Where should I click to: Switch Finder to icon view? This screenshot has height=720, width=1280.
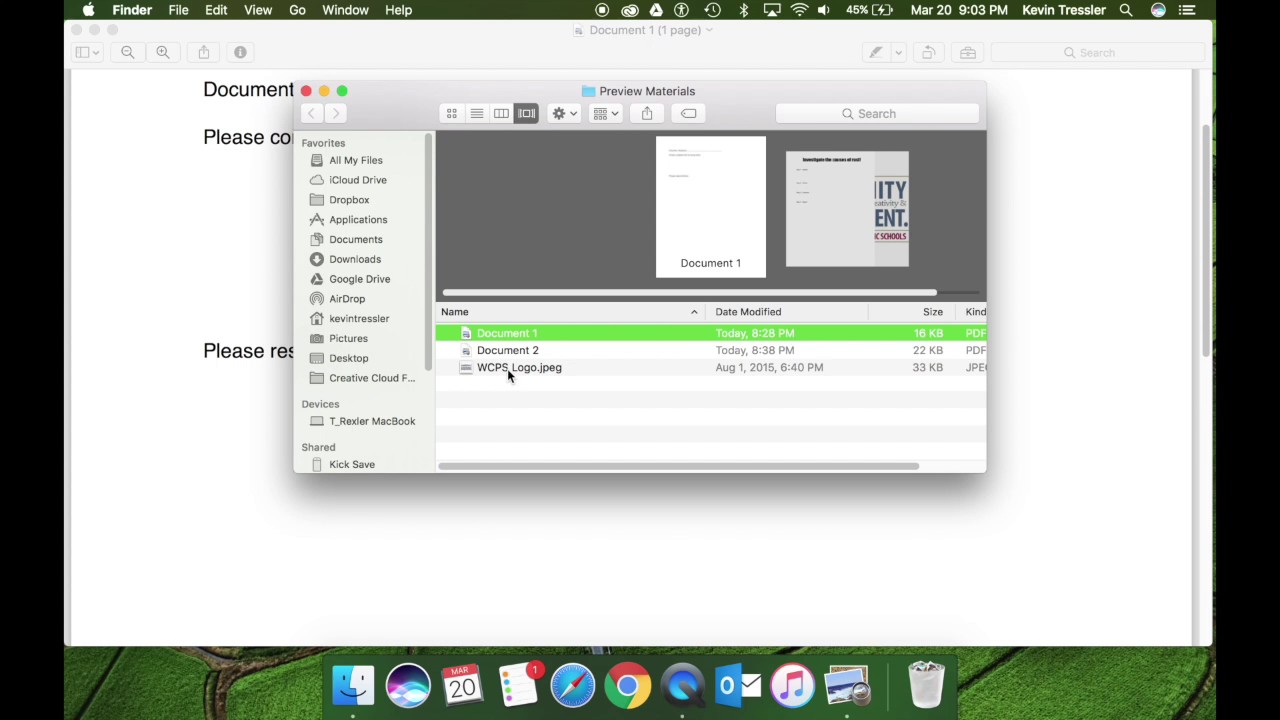452,113
